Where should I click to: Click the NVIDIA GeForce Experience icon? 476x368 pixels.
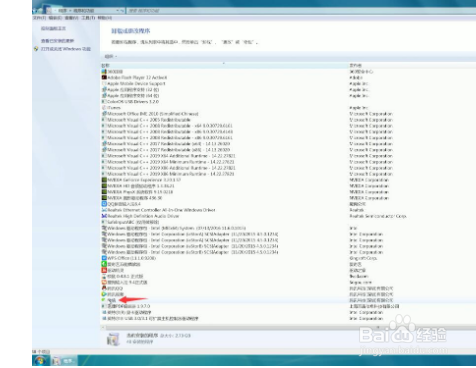click(x=104, y=180)
